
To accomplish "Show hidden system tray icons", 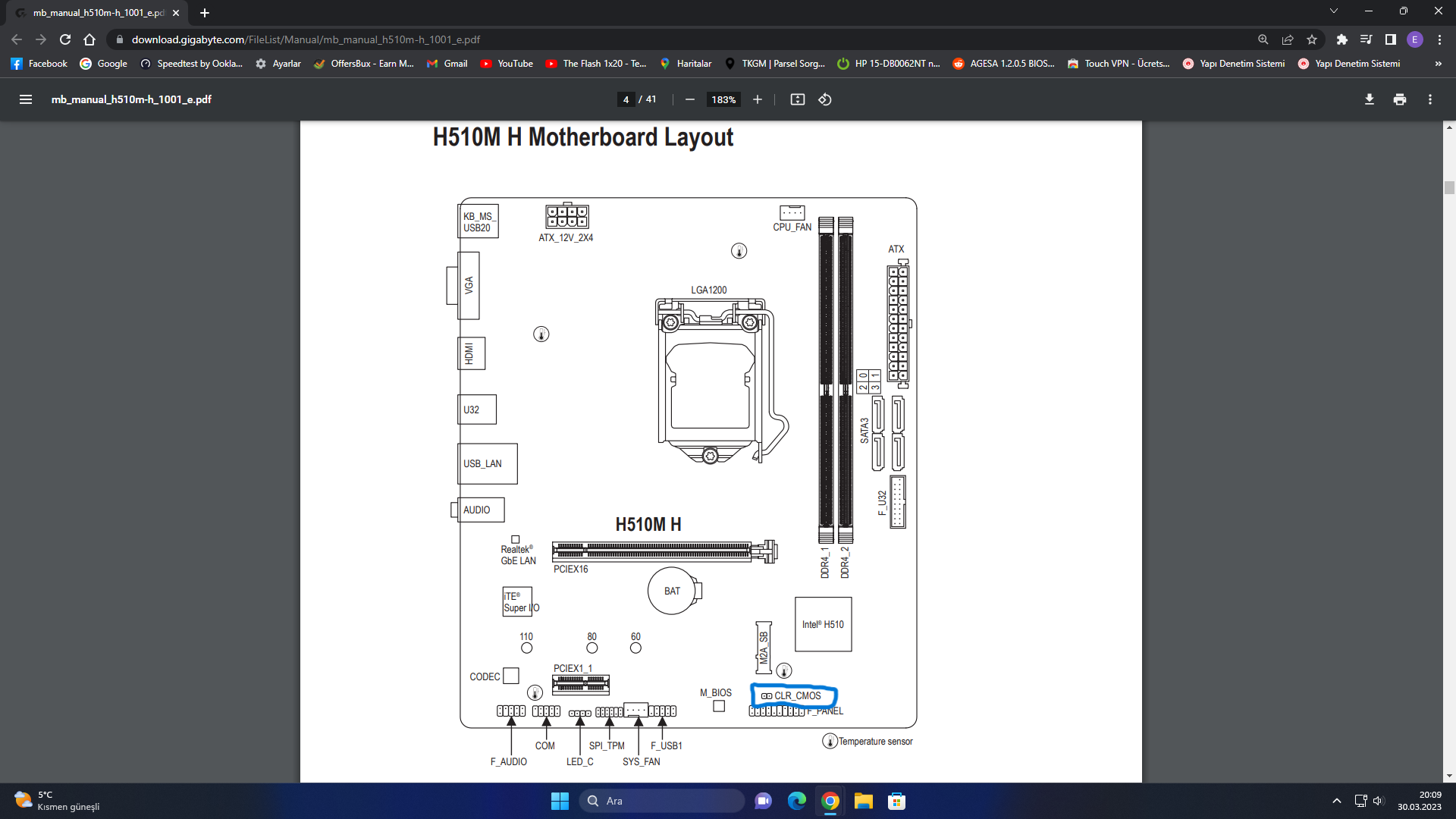I will click(x=1336, y=801).
